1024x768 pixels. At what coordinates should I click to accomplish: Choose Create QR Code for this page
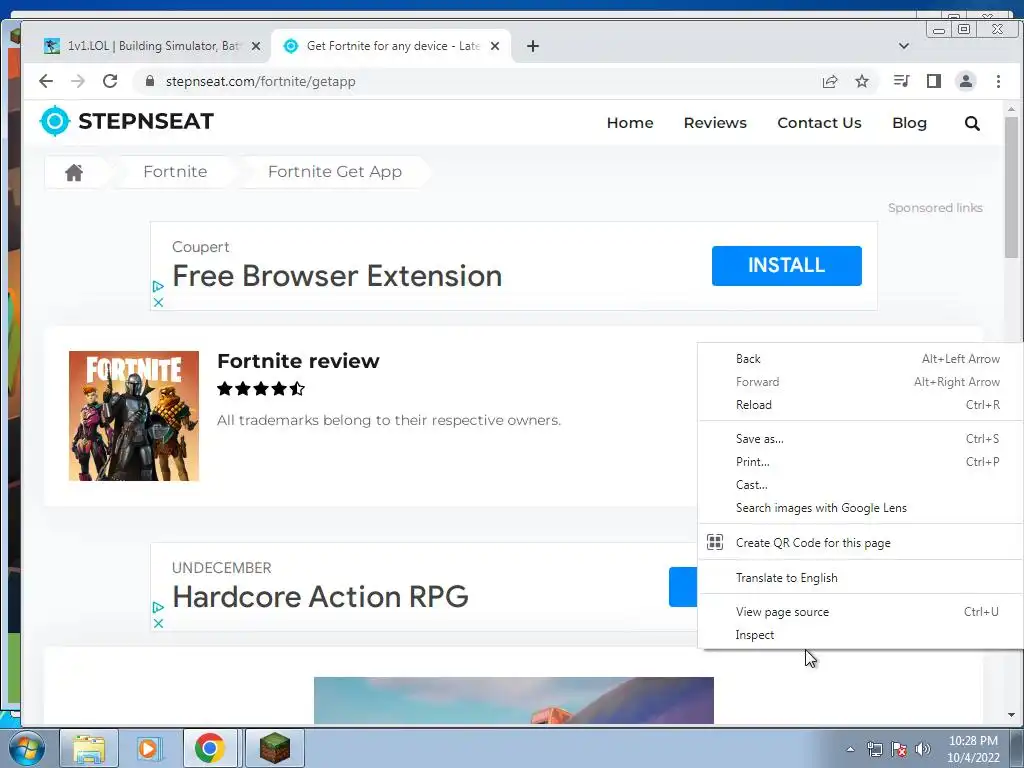point(860,542)
